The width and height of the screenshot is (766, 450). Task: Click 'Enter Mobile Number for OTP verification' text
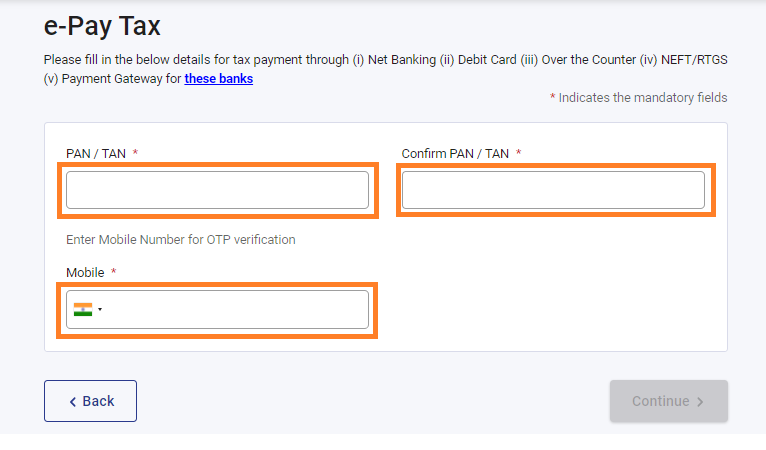coord(181,239)
